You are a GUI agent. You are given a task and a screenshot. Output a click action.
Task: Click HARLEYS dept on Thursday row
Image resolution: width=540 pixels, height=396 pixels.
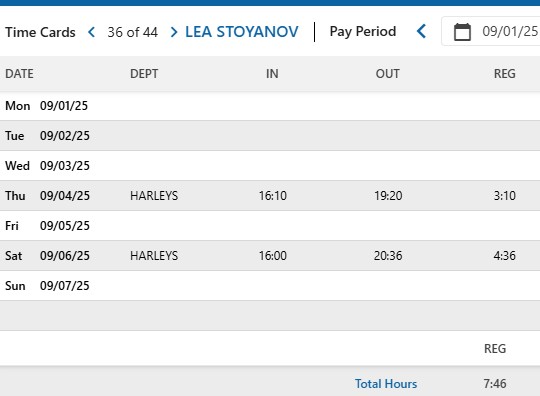click(x=154, y=196)
